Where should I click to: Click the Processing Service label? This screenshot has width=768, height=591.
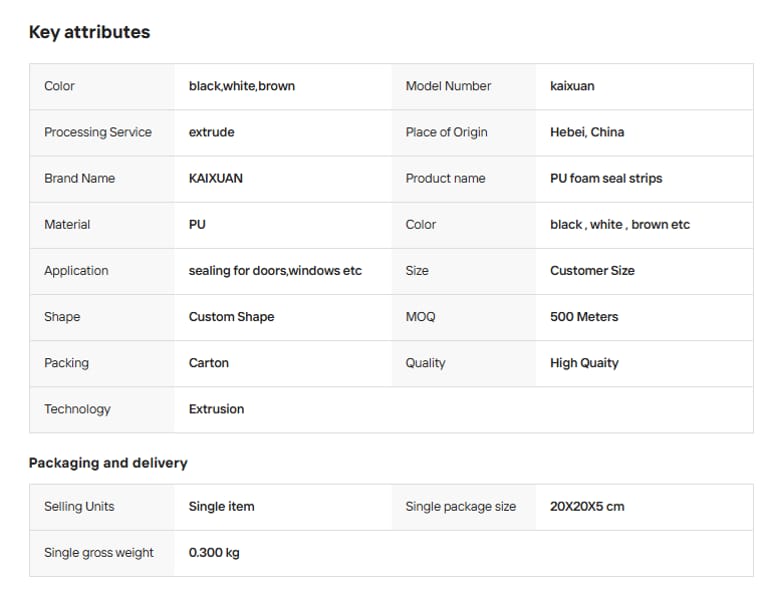pos(98,132)
